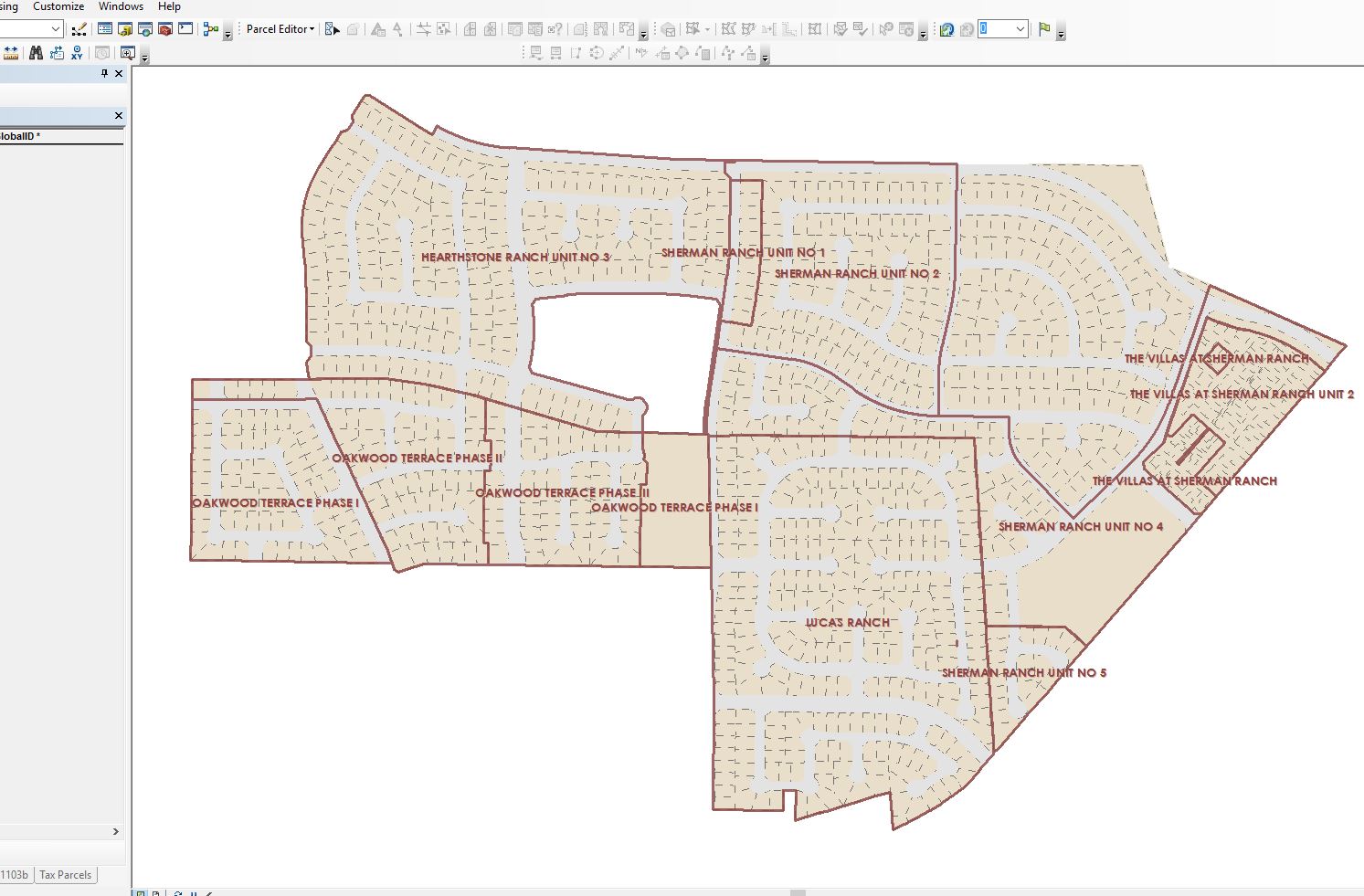Click OAKWOOD TERRACE PHASE II label
Image resolution: width=1364 pixels, height=896 pixels.
(x=417, y=459)
